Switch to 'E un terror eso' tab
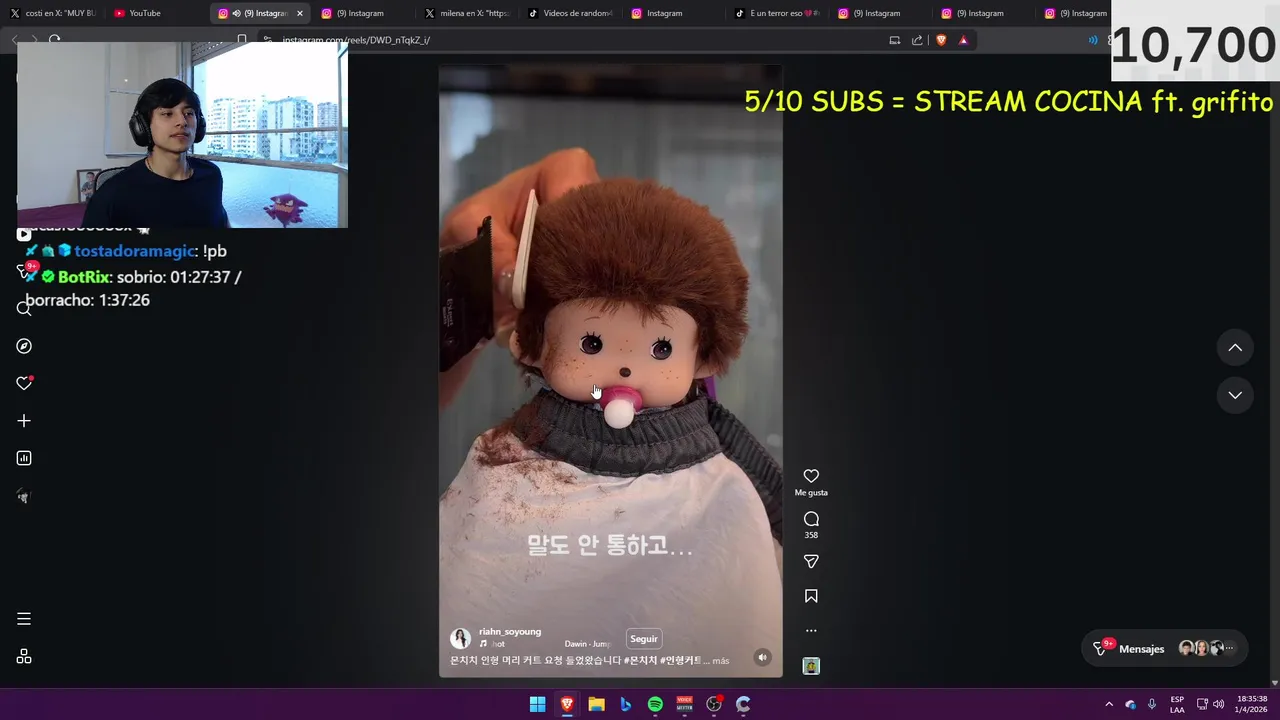 (778, 13)
